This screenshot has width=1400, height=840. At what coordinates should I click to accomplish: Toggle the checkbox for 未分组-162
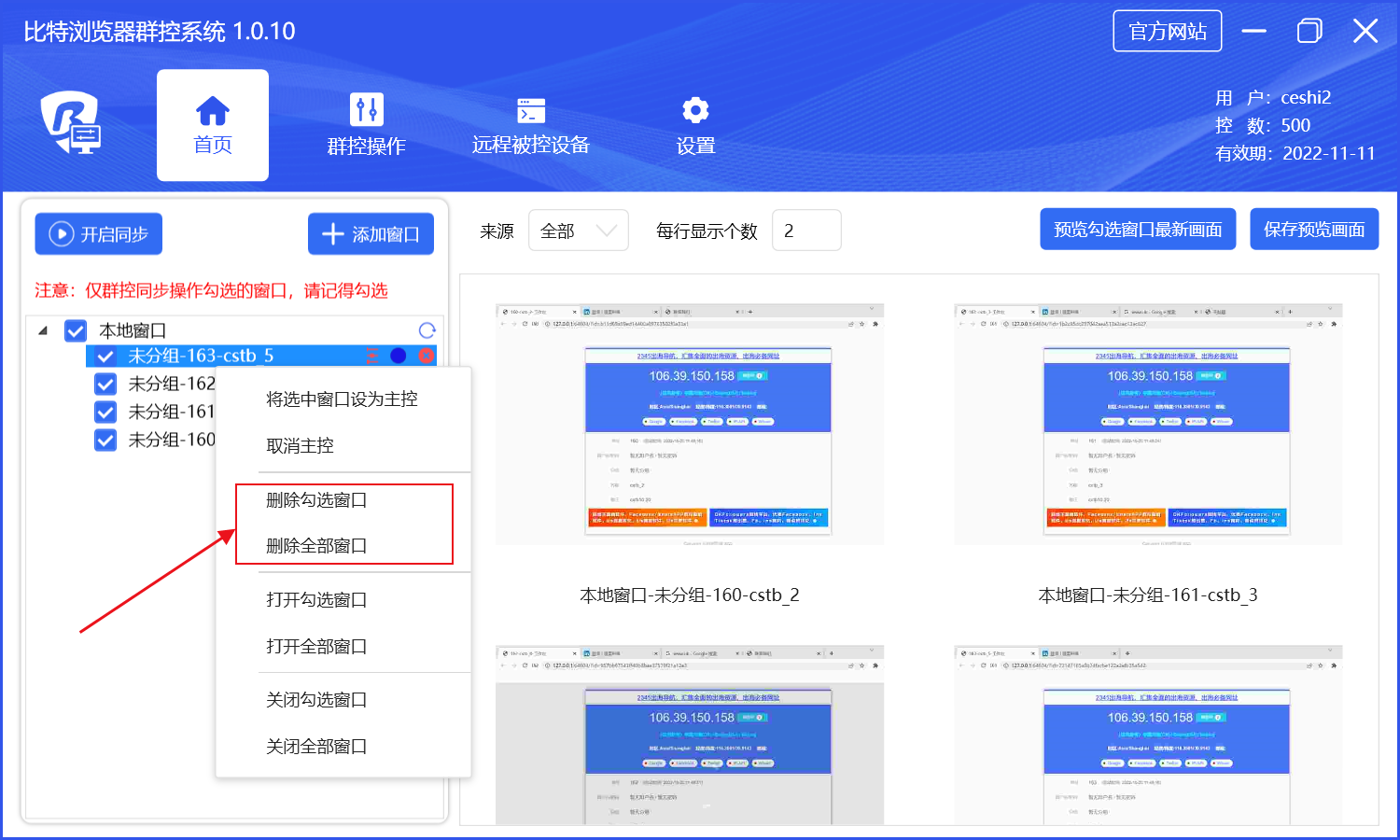pos(105,384)
